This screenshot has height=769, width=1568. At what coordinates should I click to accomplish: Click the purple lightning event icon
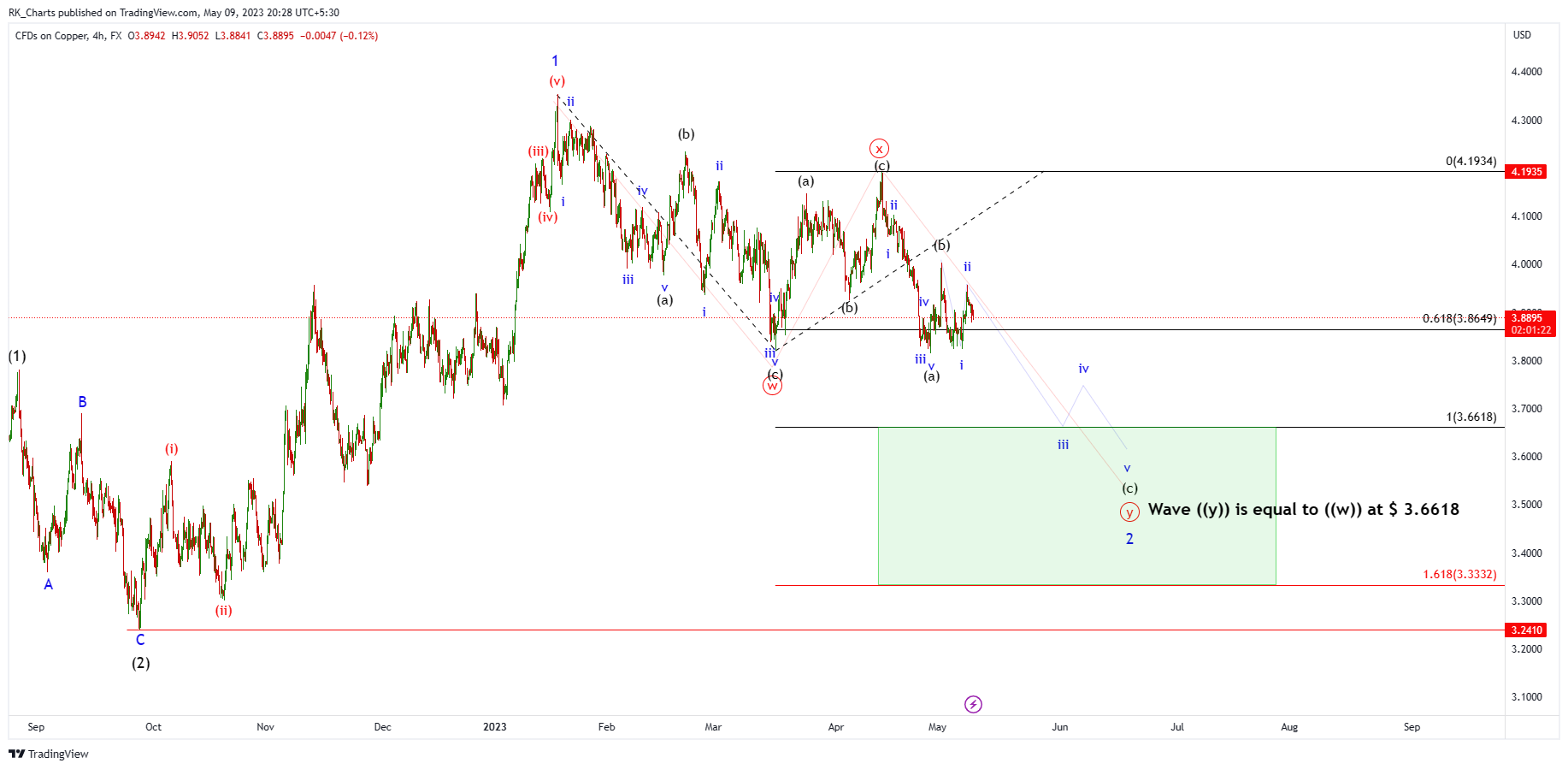973,704
